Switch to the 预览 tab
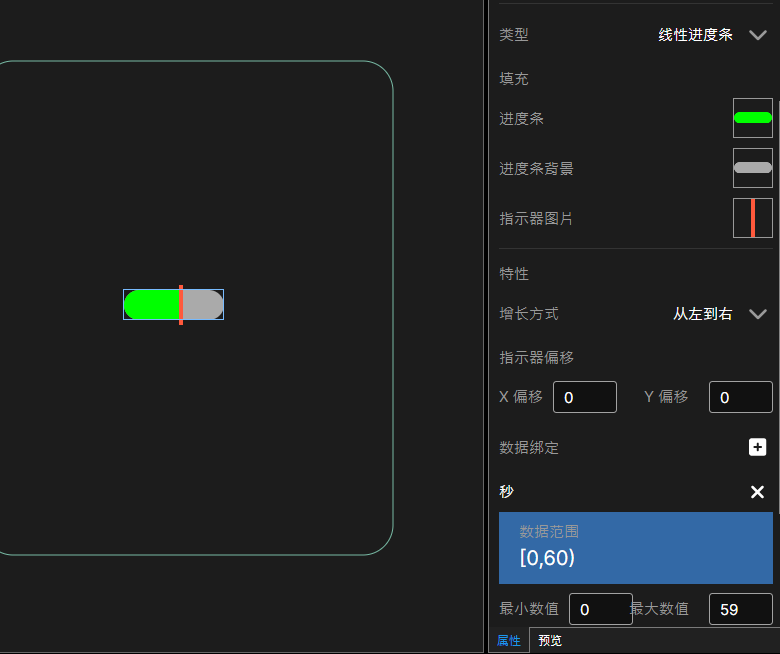The width and height of the screenshot is (780, 654). 550,641
